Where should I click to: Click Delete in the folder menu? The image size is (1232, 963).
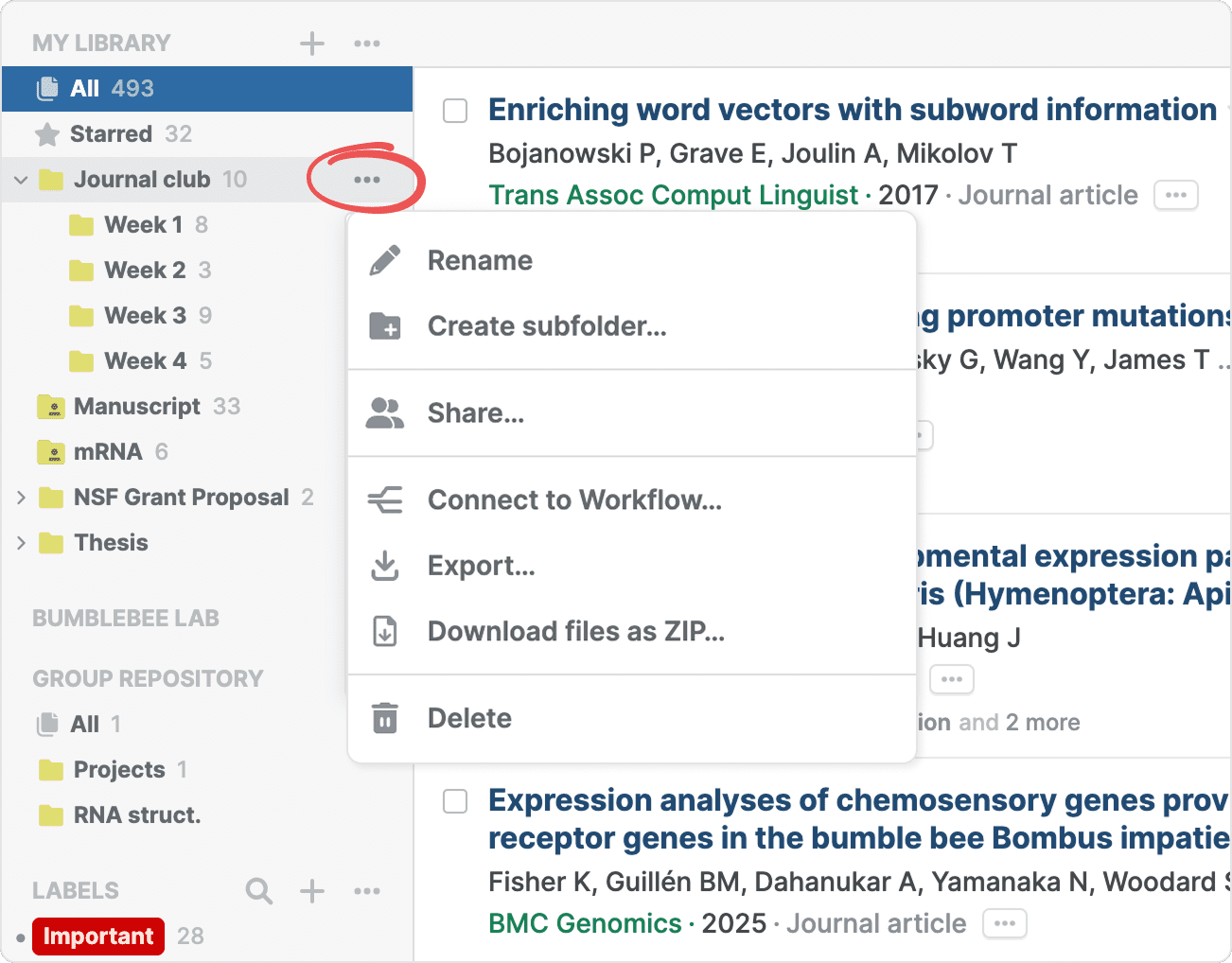click(469, 718)
